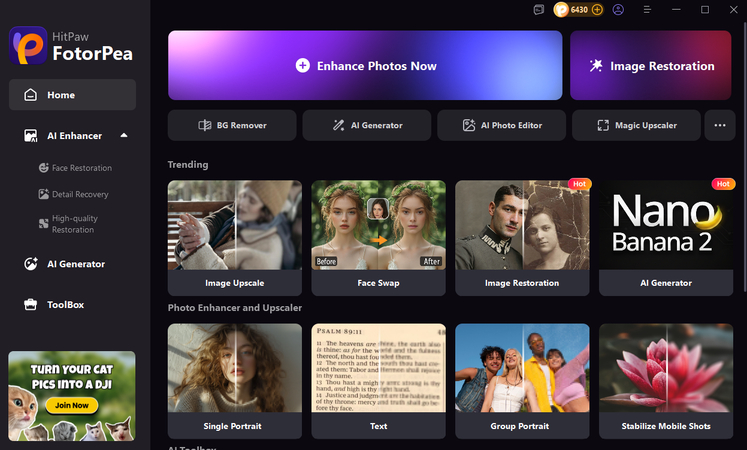Open the Magic Upscaler tool

636,125
